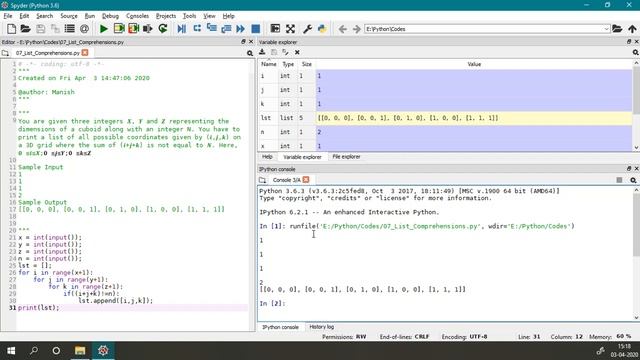The image size is (640, 360).
Task: Stop the current console command
Action: tap(619, 180)
